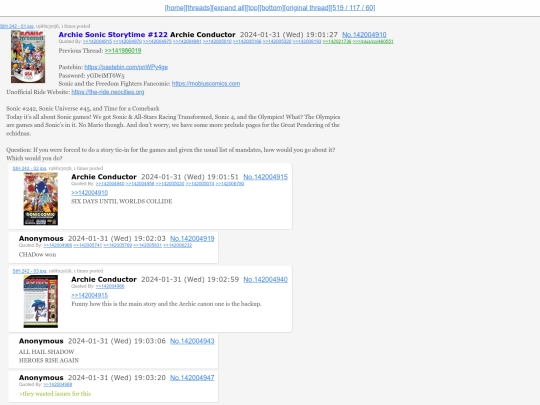Open the Pastebin URL link
Screen dimensions: 540x405
[126, 67]
